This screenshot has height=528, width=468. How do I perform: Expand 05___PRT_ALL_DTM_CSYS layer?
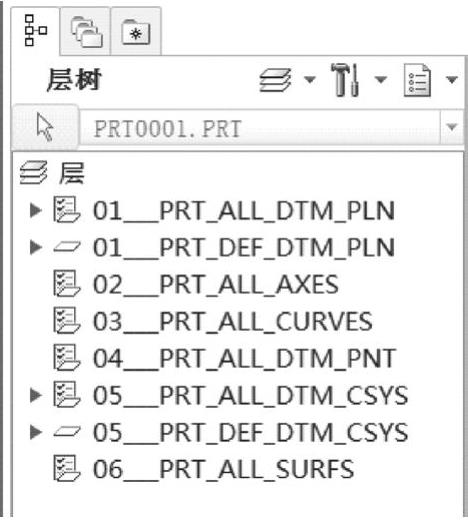[36, 395]
